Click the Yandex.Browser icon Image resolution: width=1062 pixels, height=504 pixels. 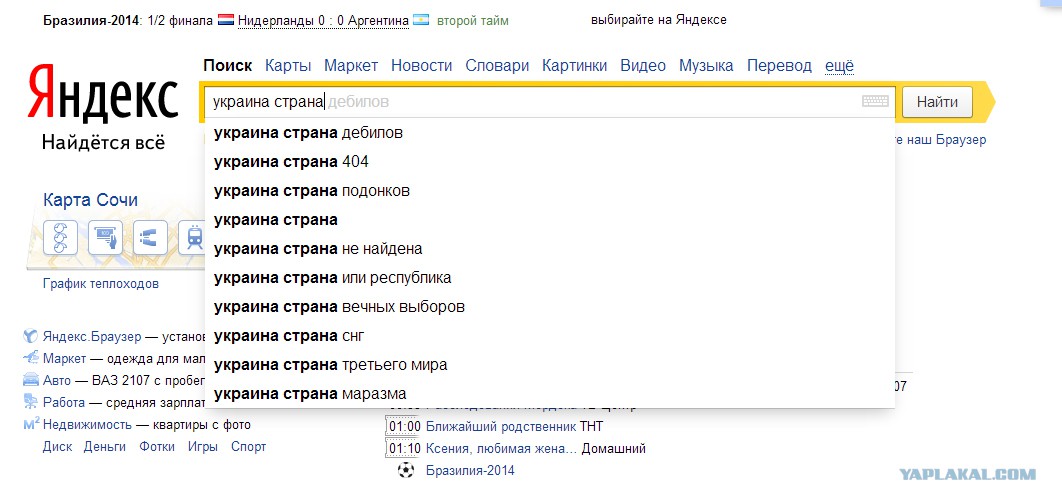[x=30, y=336]
